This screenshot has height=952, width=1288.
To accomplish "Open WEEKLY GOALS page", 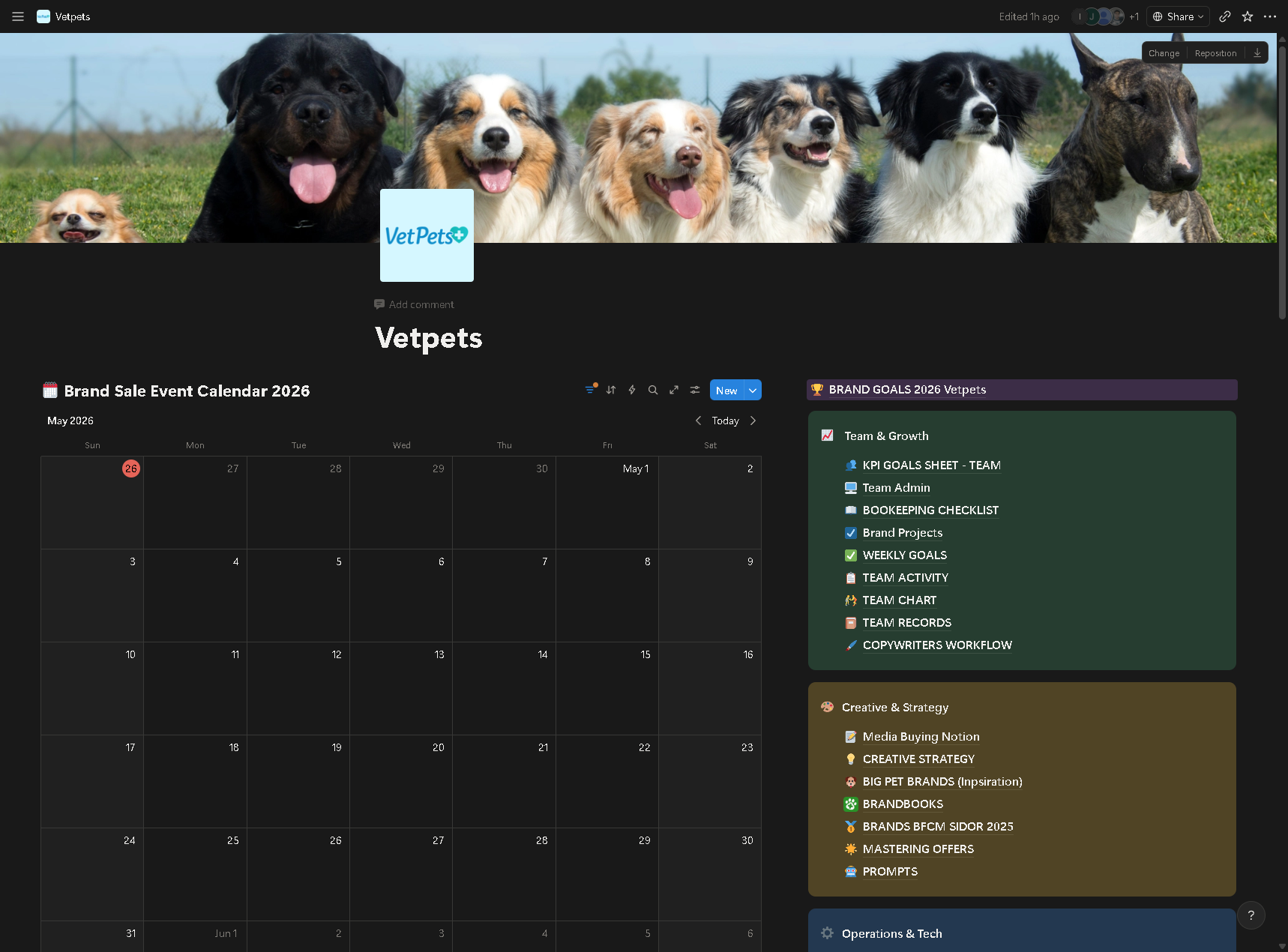I will point(904,555).
